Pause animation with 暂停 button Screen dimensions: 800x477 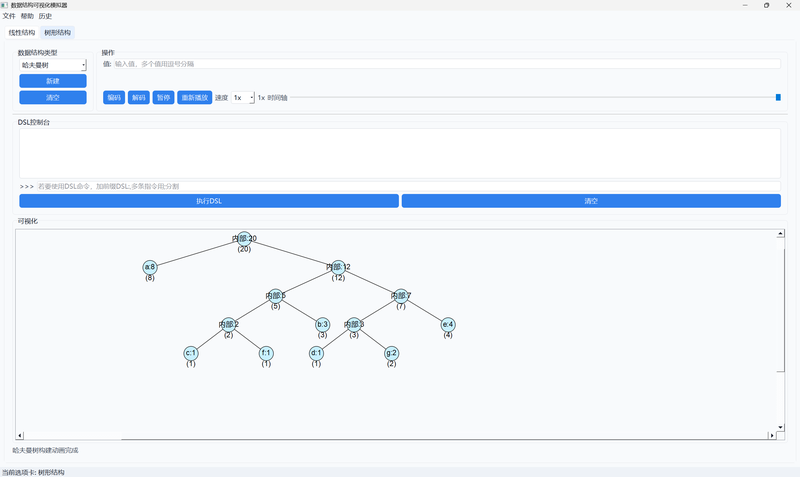(x=163, y=97)
